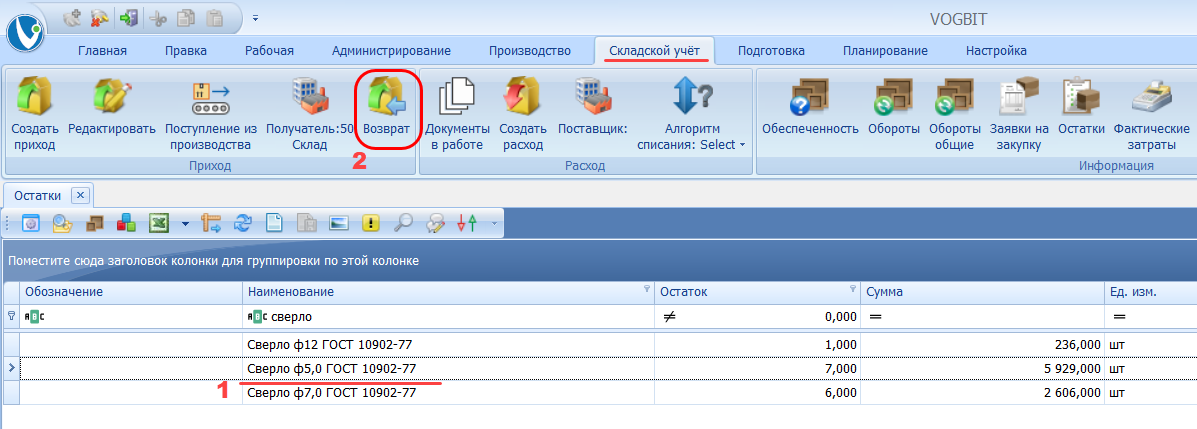Switch to the Производство tab
The height and width of the screenshot is (429, 1197).
530,51
